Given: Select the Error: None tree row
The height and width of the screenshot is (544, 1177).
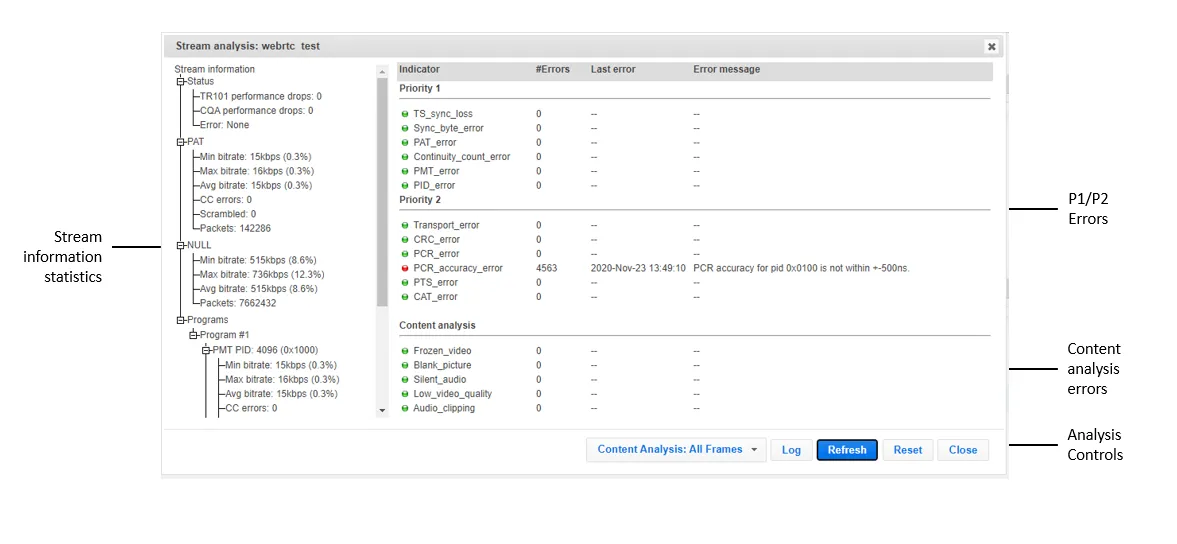Looking at the screenshot, I should point(224,125).
